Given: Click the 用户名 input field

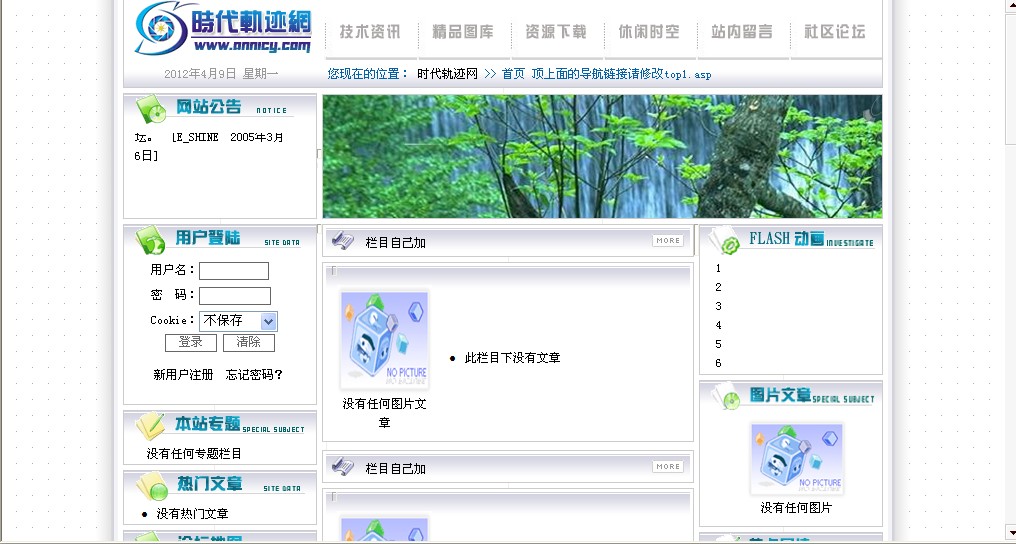Looking at the screenshot, I should (234, 271).
